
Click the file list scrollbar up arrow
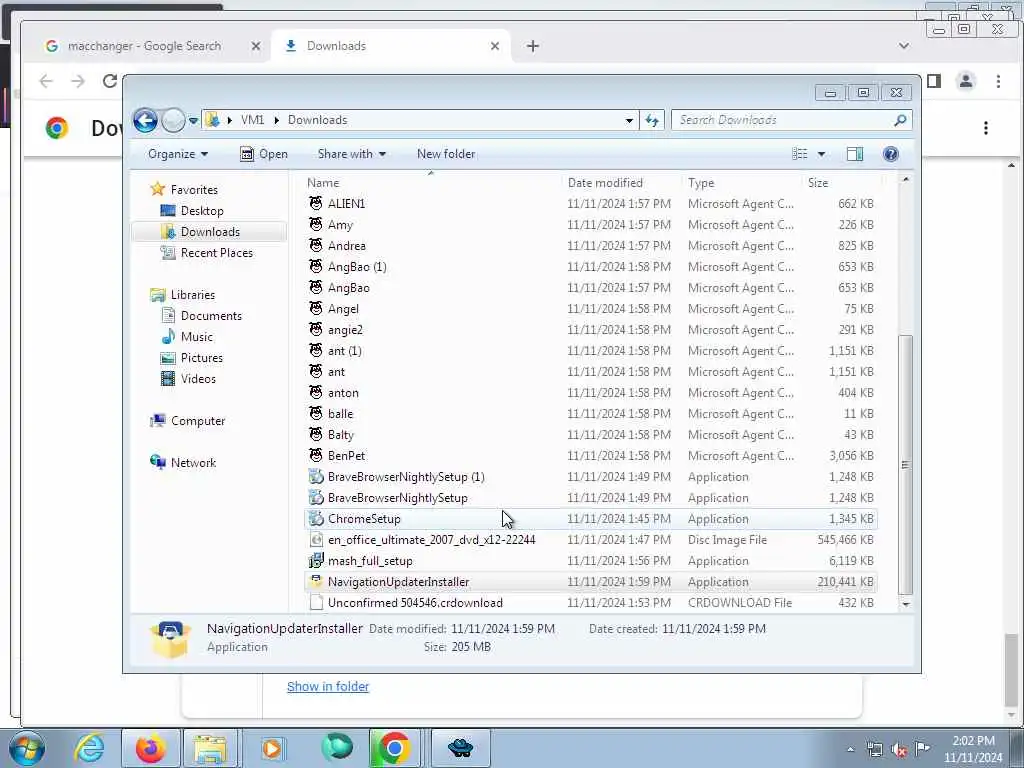tap(905, 180)
